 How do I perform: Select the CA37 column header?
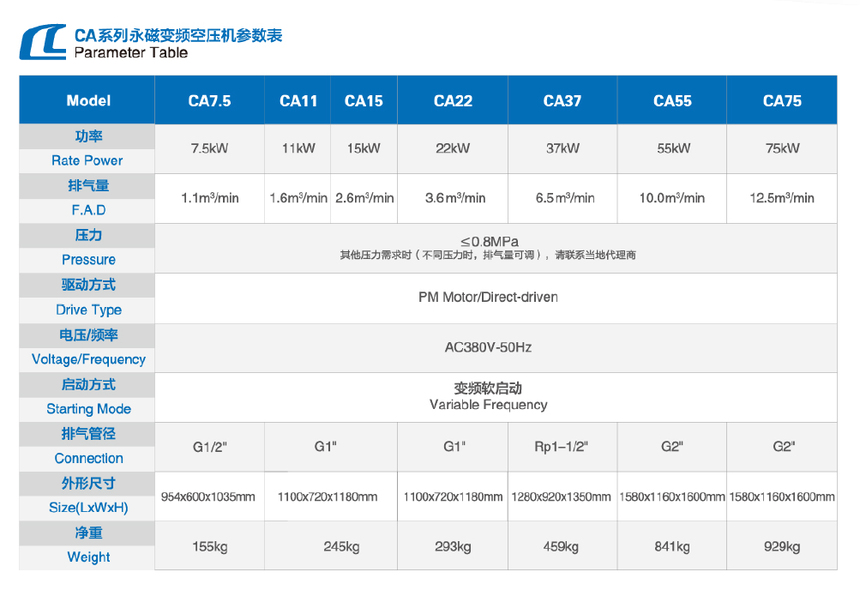pyautogui.click(x=562, y=101)
